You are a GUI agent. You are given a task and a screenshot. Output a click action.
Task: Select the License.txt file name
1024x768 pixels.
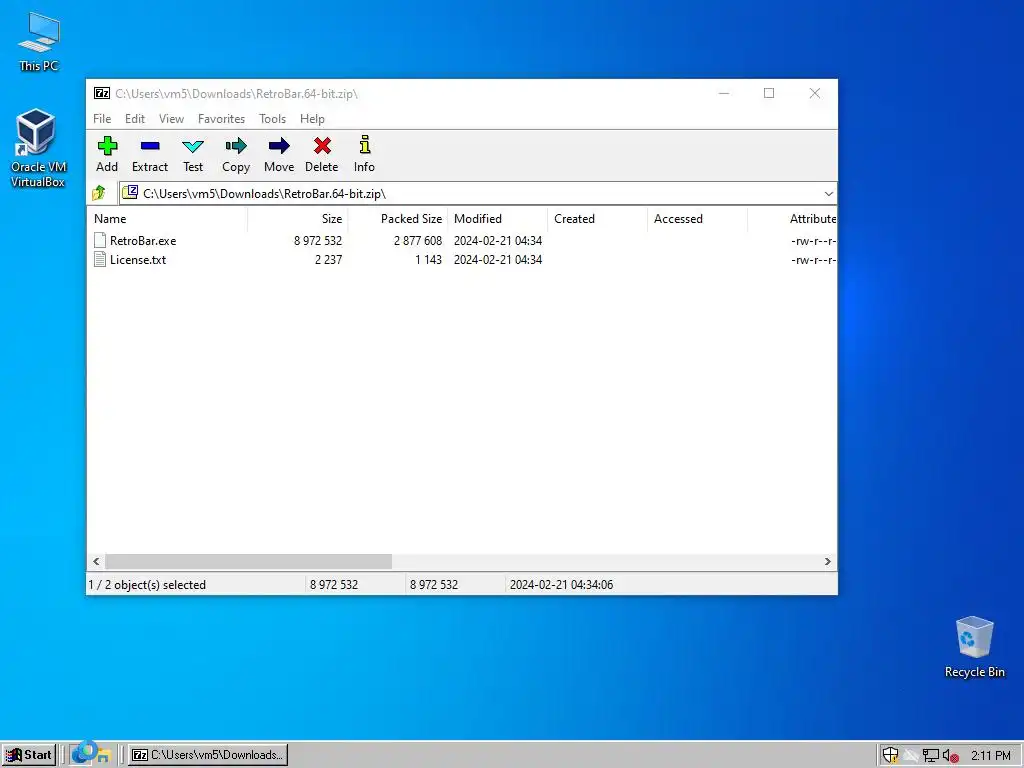click(x=138, y=260)
